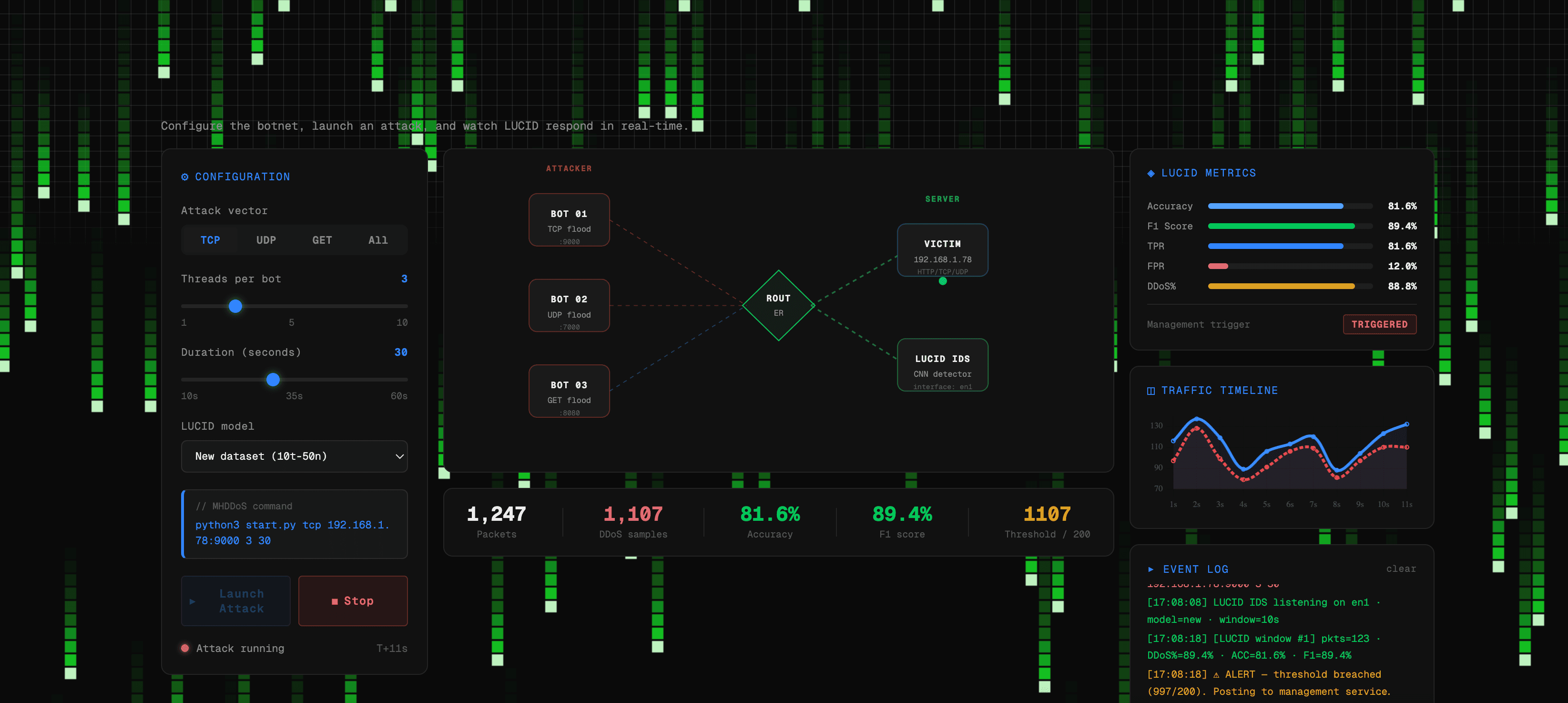Click the Traffic Timeline panel icon

pos(1151,391)
